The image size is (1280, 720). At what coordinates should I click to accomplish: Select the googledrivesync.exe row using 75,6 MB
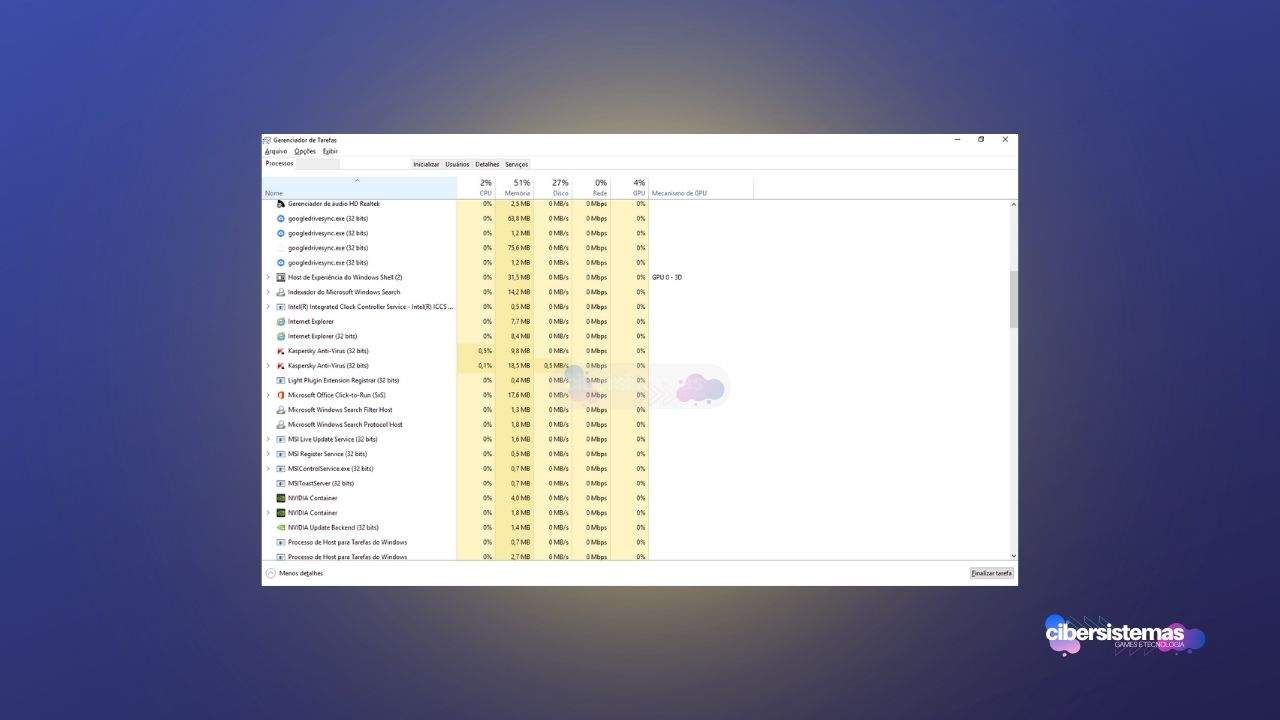636,248
